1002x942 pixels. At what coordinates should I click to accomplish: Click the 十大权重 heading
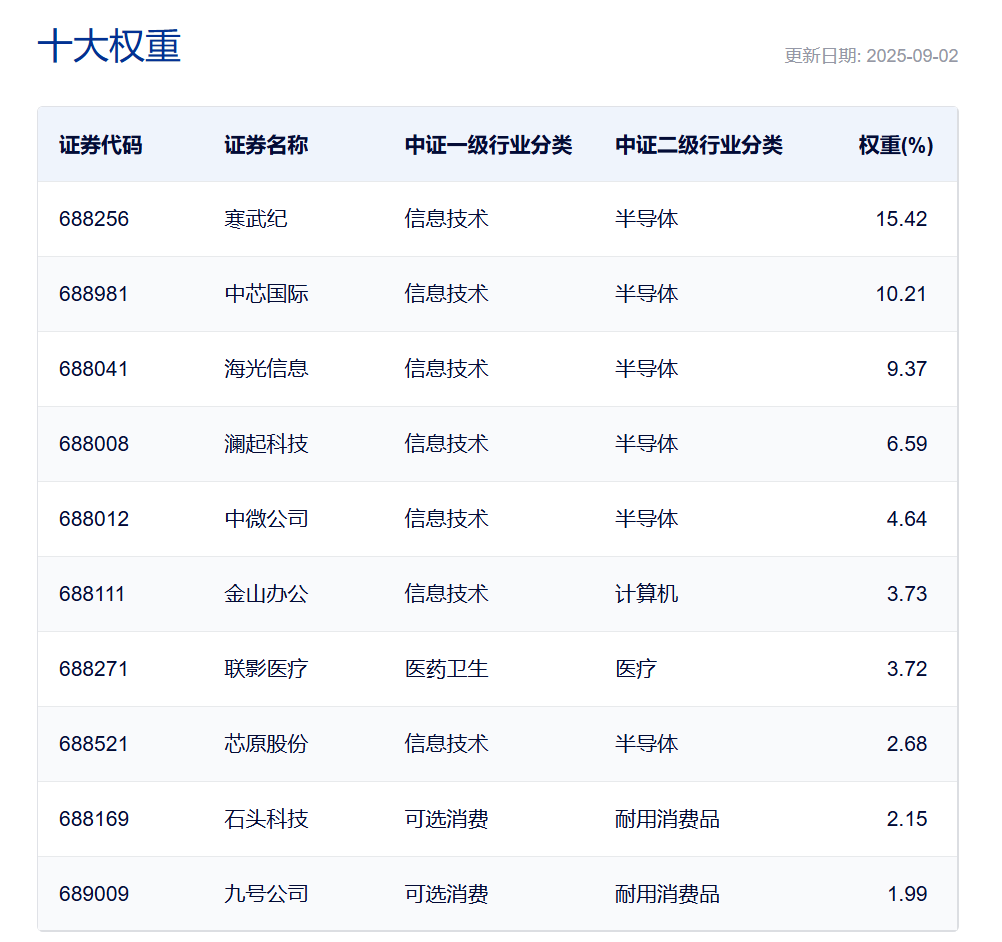pos(109,47)
